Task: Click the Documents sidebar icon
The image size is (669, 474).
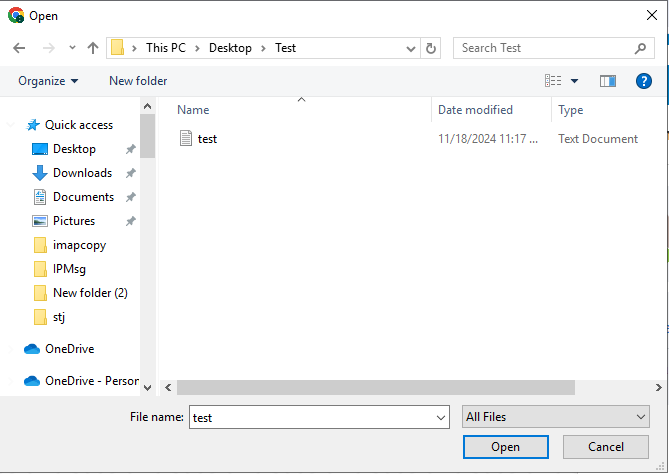Action: 40,197
